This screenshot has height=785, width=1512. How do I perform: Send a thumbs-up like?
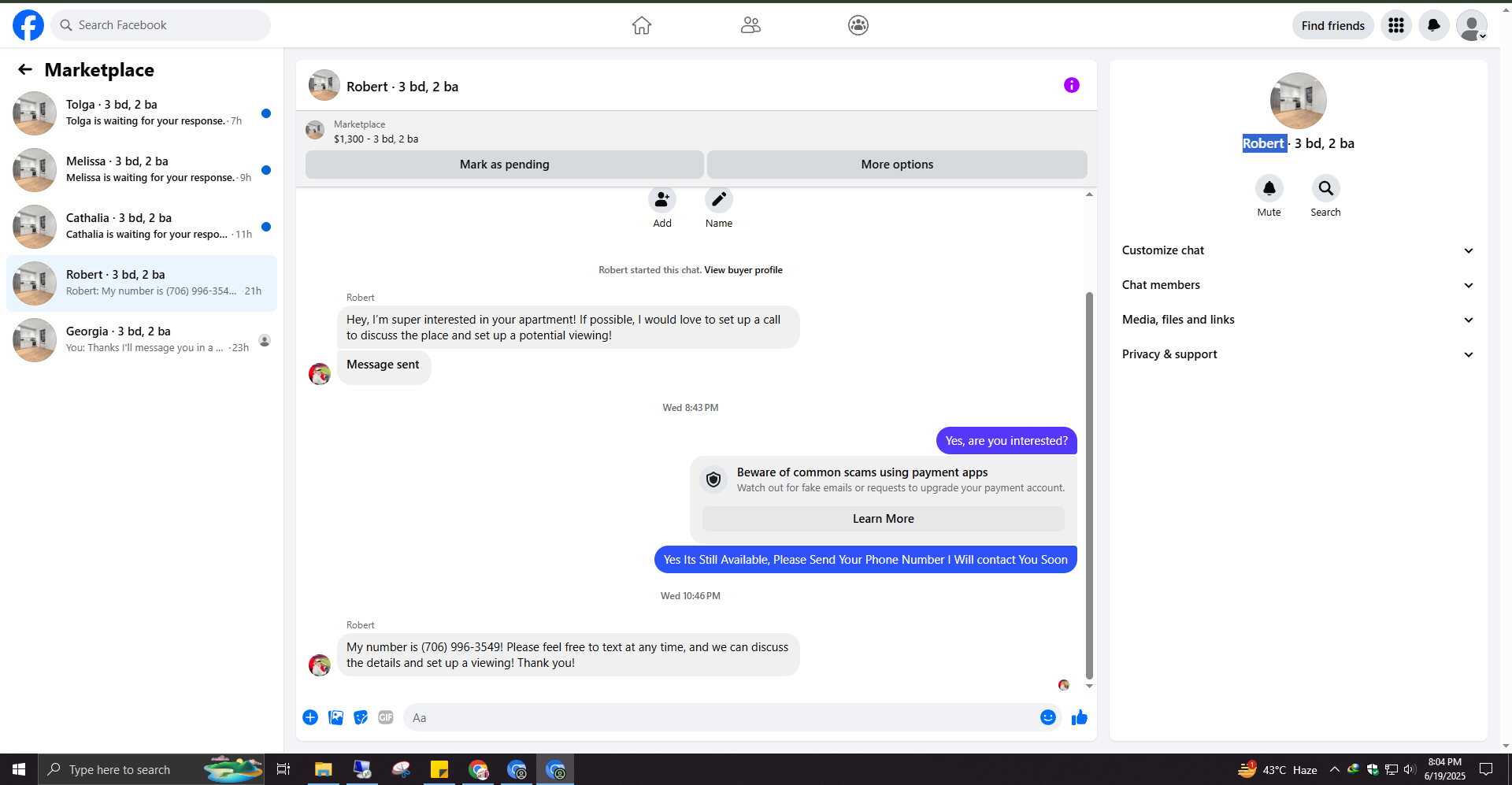1080,717
